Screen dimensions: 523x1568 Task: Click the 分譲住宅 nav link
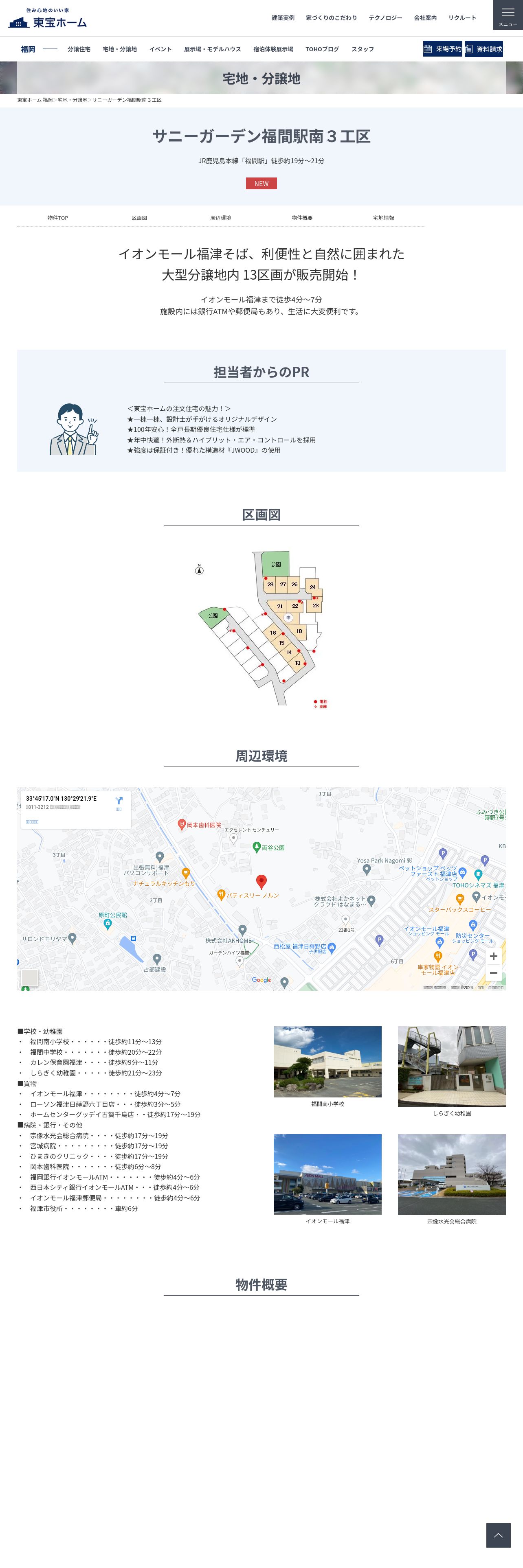point(79,49)
